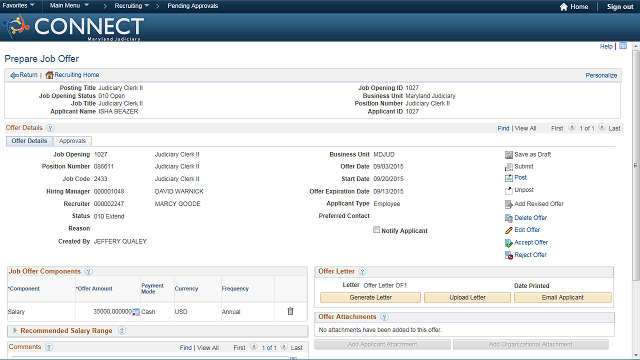
Task: Click the CONNECT Maryland Judiciary logo
Action: (x=73, y=27)
